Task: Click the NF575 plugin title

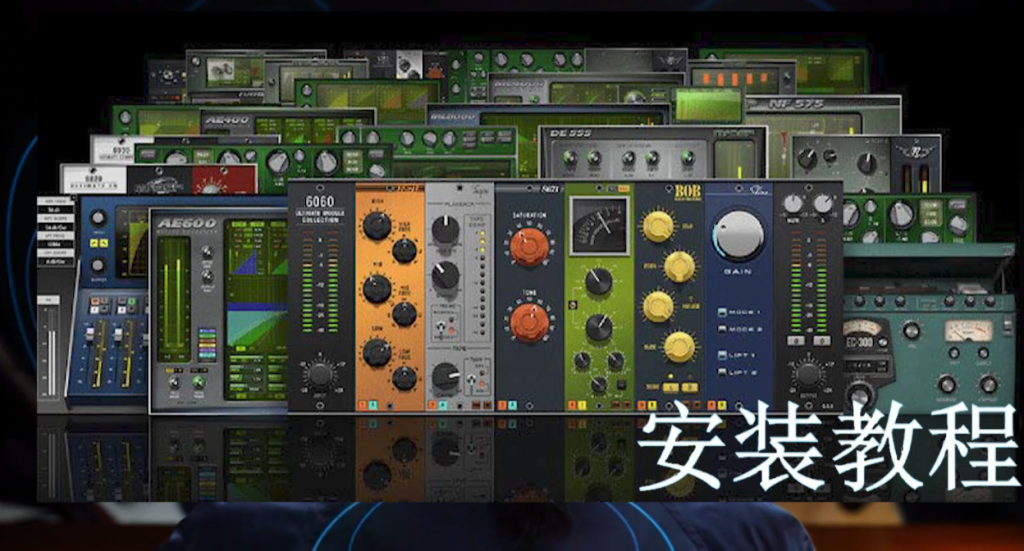Action: (796, 104)
